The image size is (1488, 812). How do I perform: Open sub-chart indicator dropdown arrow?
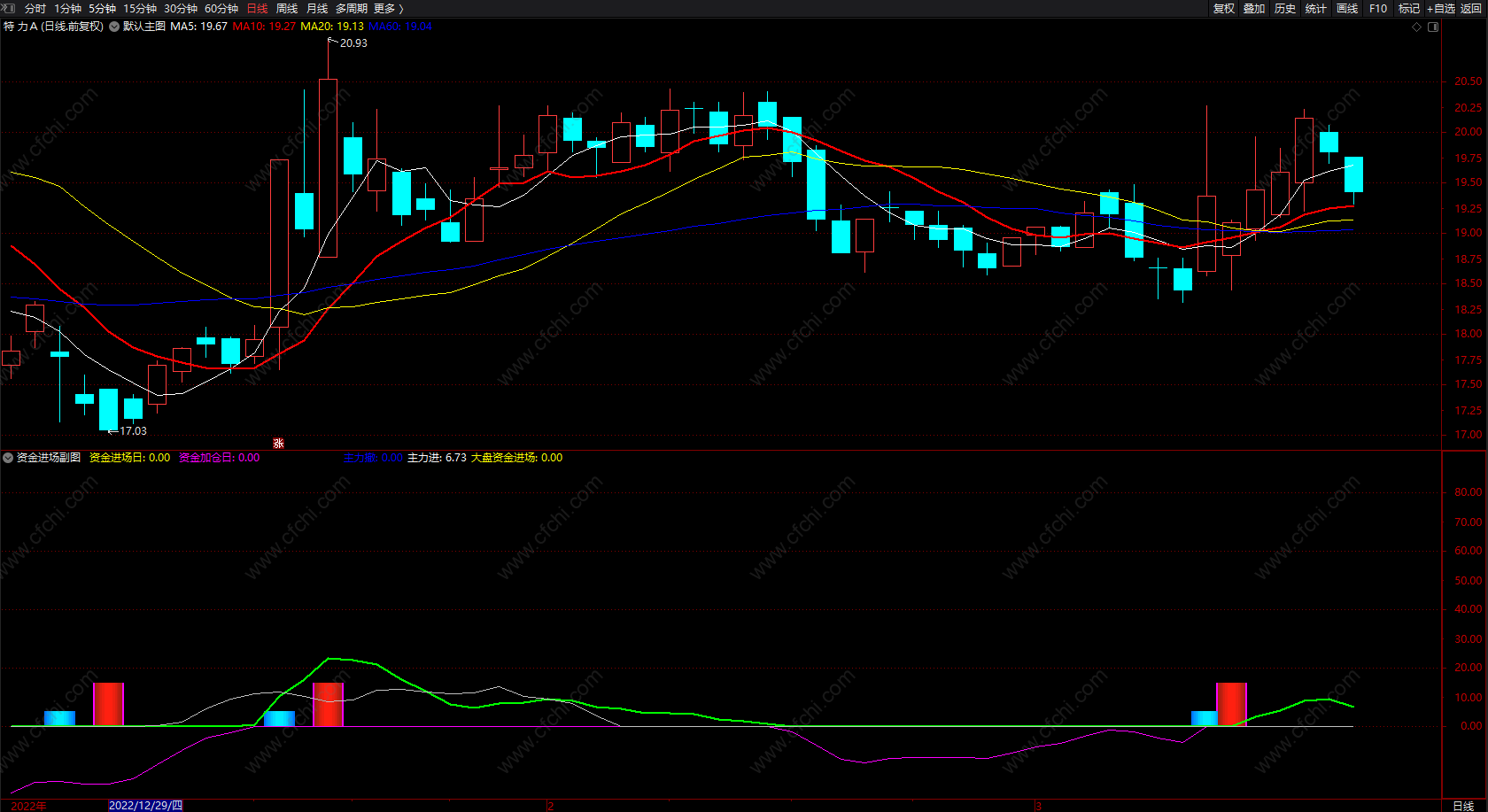[x=8, y=458]
